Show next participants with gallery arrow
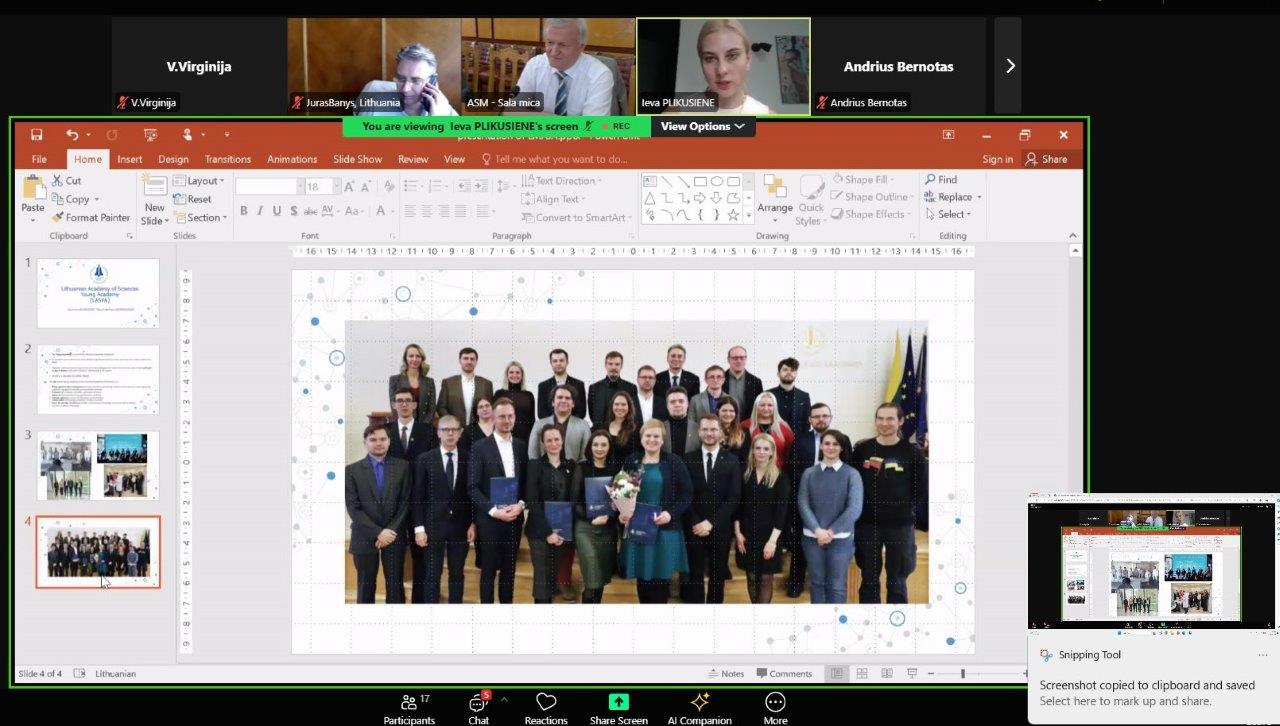Viewport: 1280px width, 726px height. tap(1009, 66)
